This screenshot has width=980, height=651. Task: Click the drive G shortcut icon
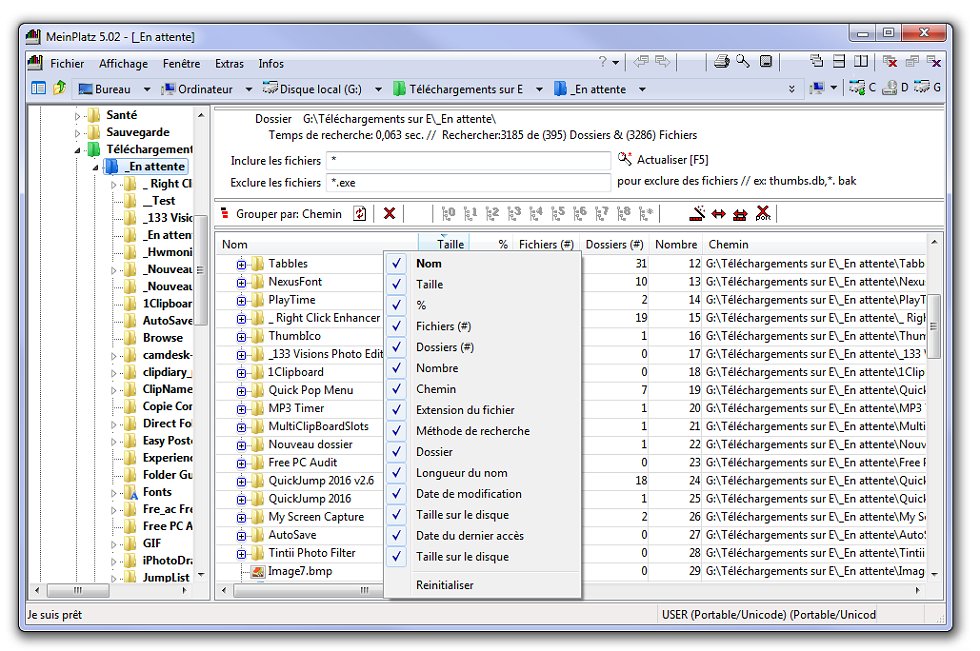[928, 88]
